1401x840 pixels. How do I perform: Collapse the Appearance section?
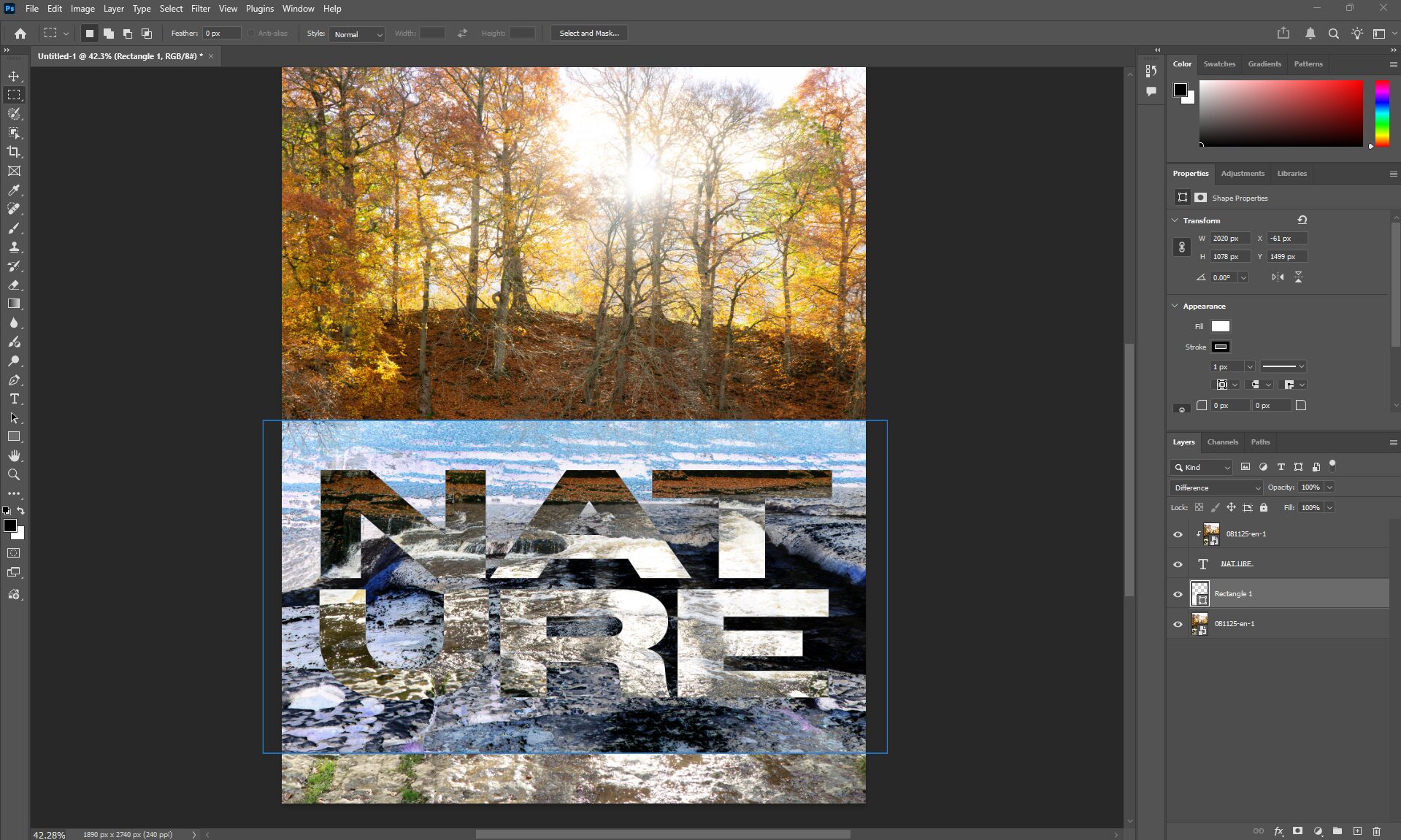coord(1175,306)
